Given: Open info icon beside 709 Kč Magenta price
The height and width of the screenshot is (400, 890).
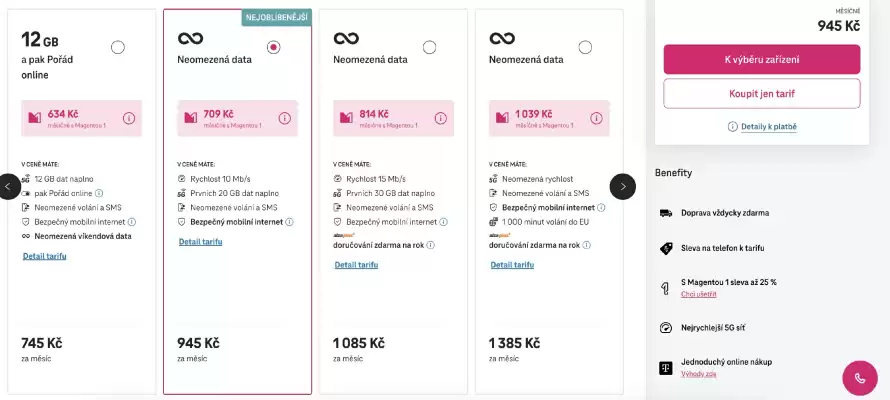Looking at the screenshot, I should click(x=285, y=118).
